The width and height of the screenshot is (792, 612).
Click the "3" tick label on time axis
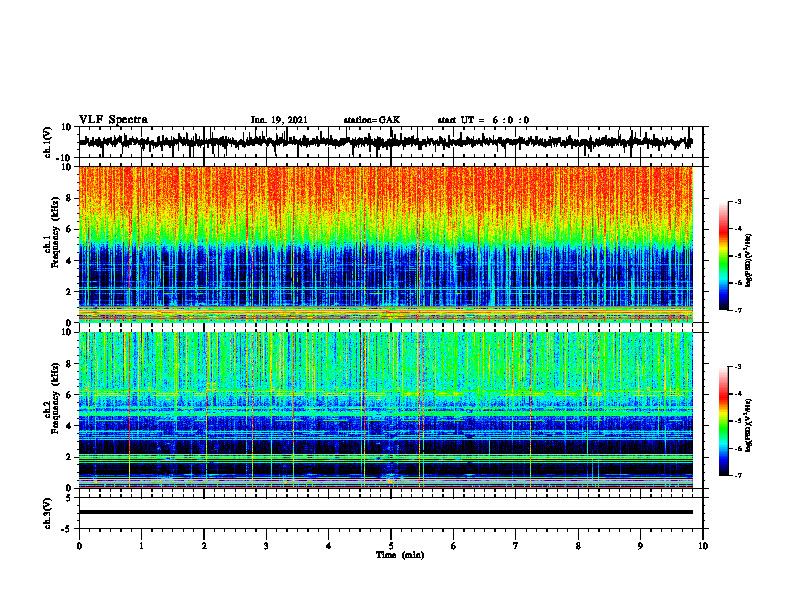click(266, 546)
